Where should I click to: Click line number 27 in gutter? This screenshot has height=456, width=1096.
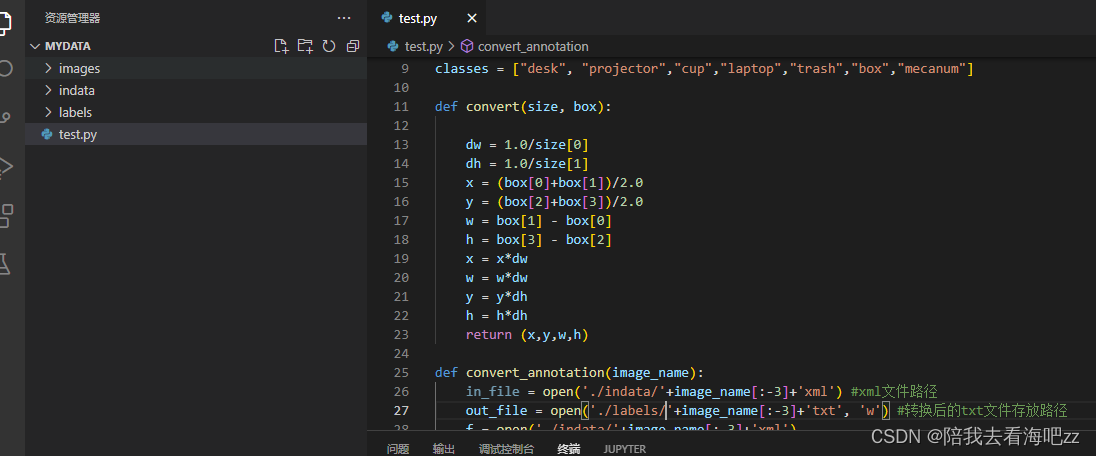click(401, 410)
